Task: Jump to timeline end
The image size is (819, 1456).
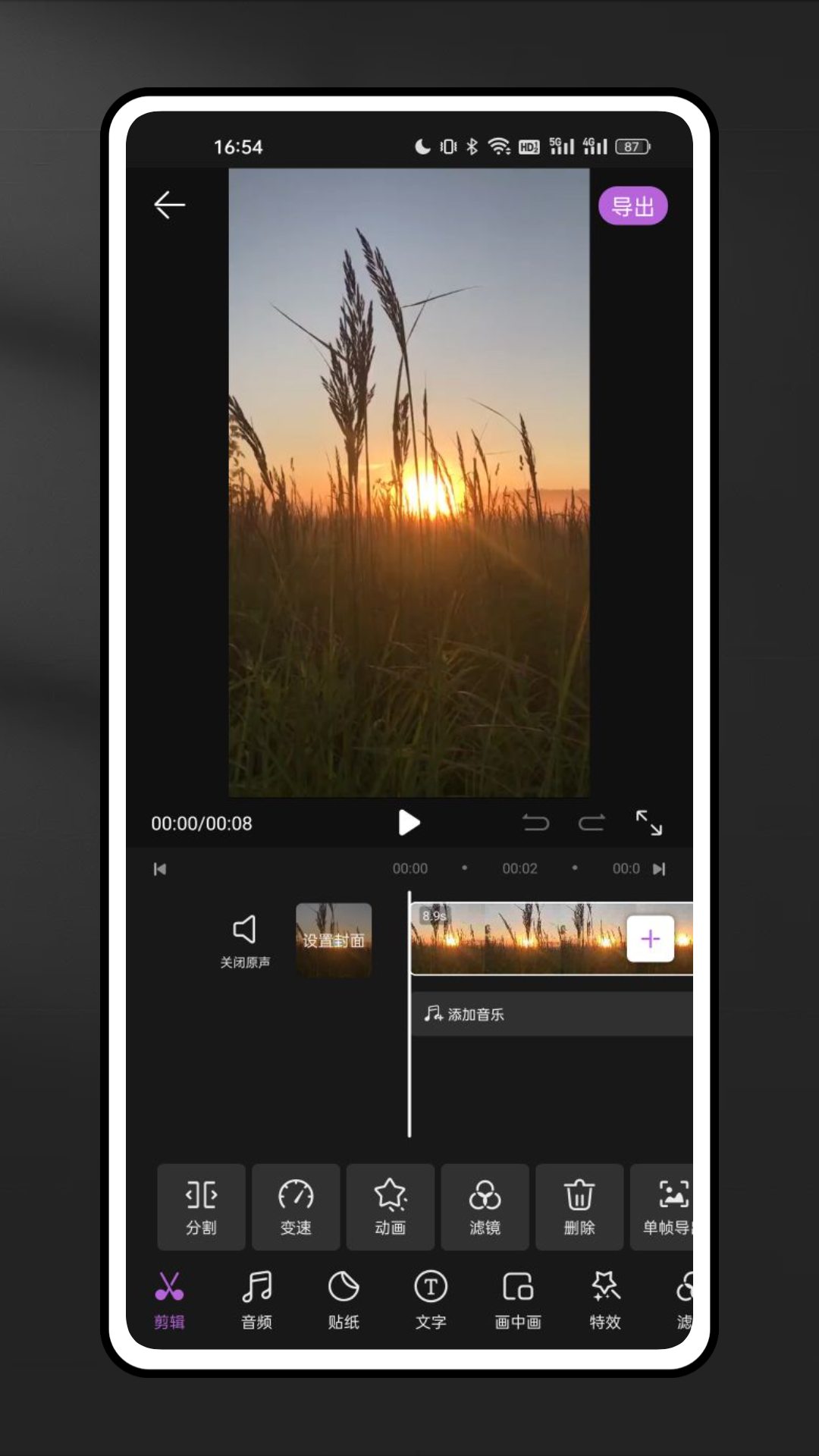Action: 659,869
